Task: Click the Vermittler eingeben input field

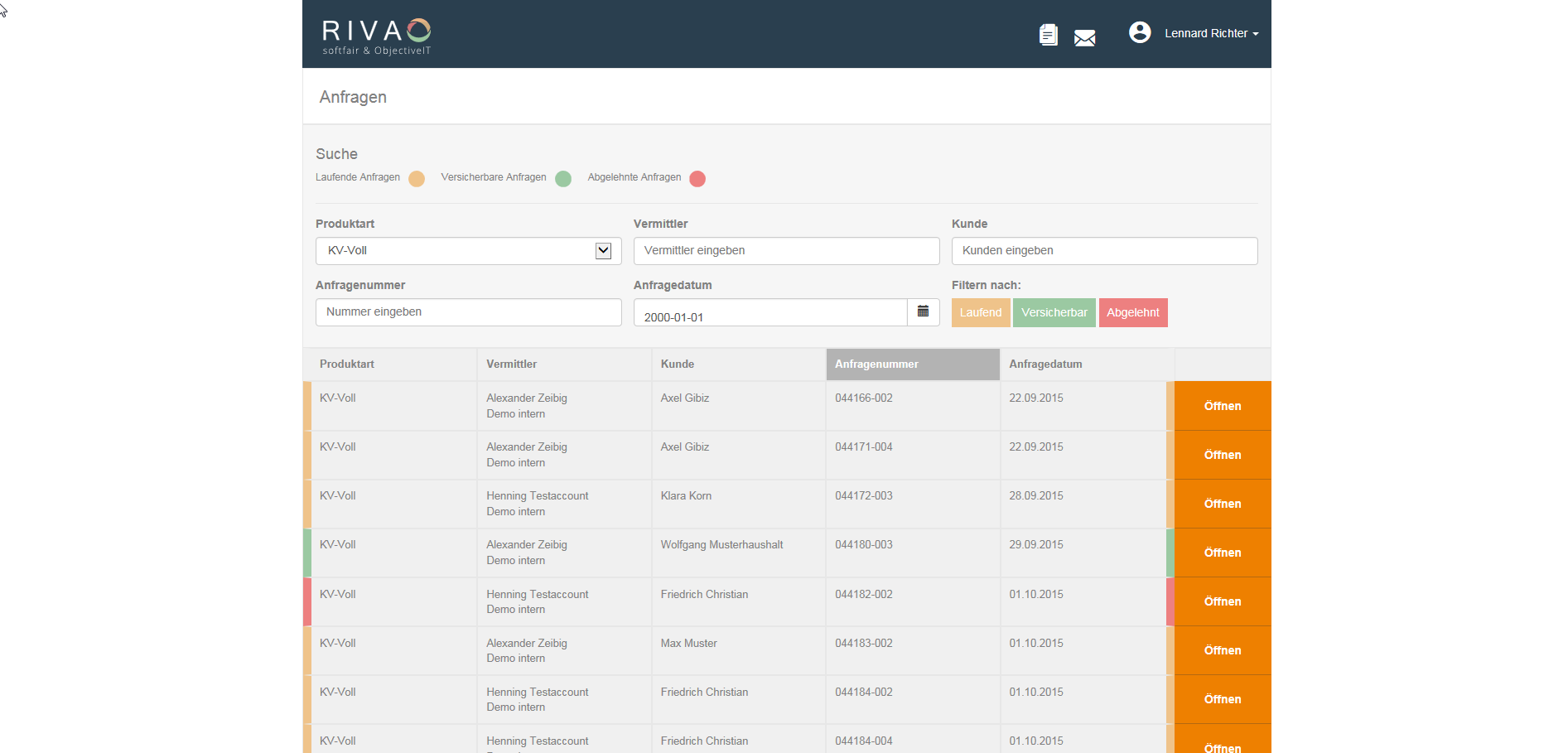Action: tap(786, 251)
